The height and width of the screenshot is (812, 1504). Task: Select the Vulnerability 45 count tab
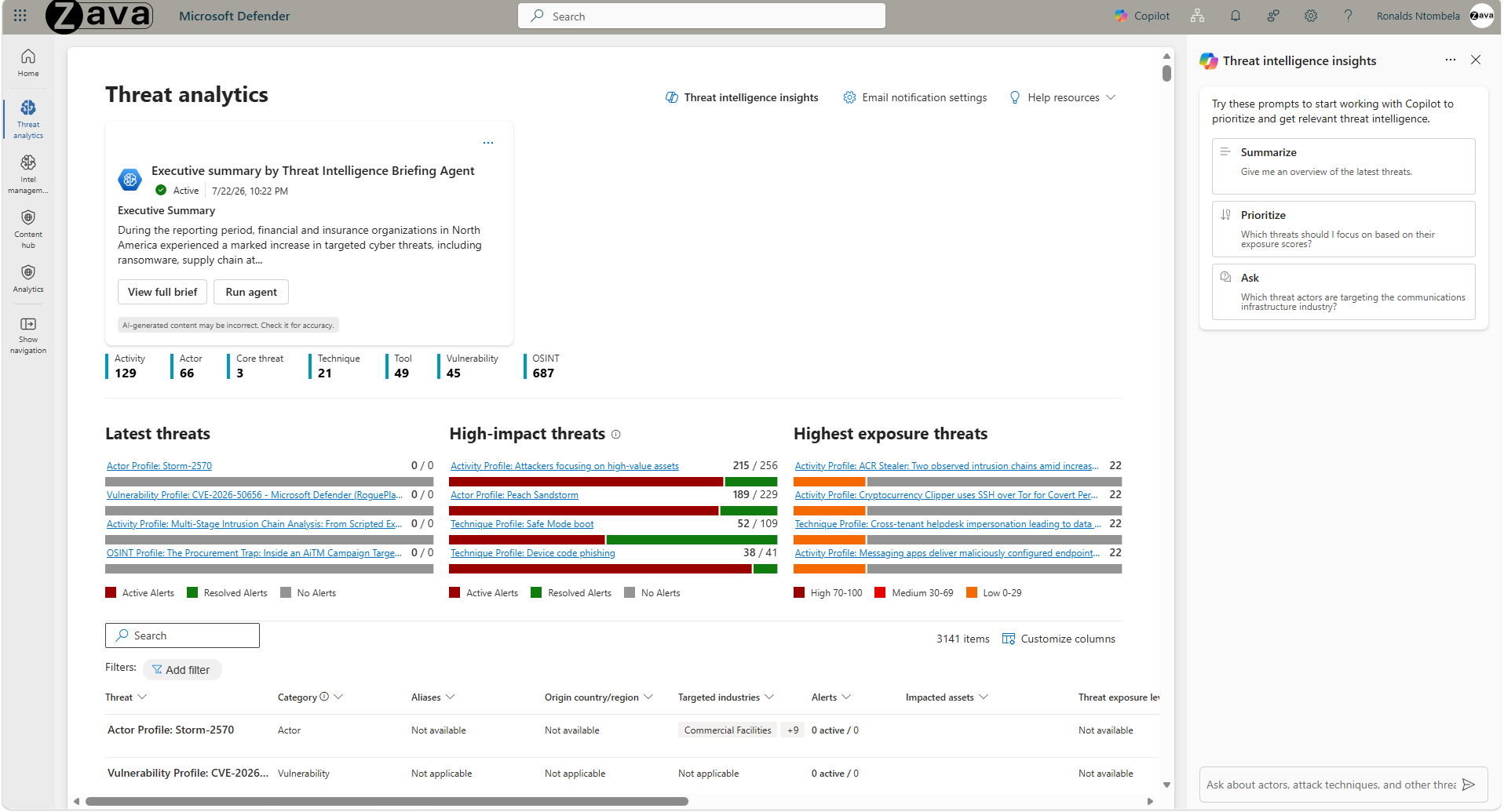pos(469,366)
